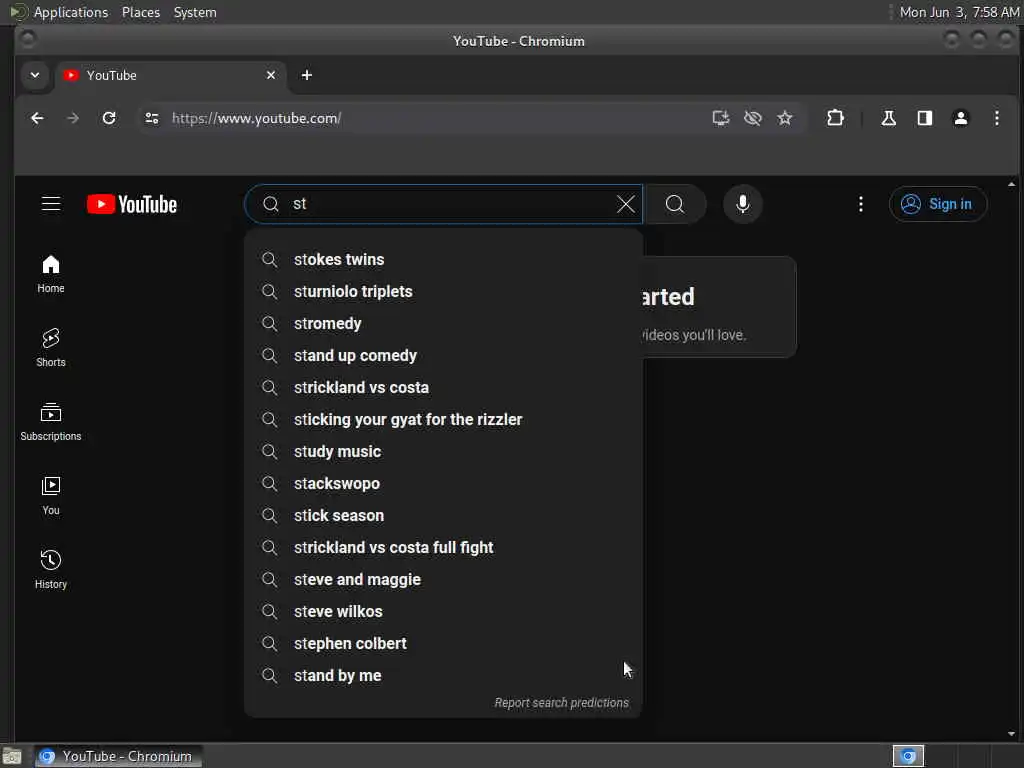Pick the 'steve wilkos' suggestion

443,611
